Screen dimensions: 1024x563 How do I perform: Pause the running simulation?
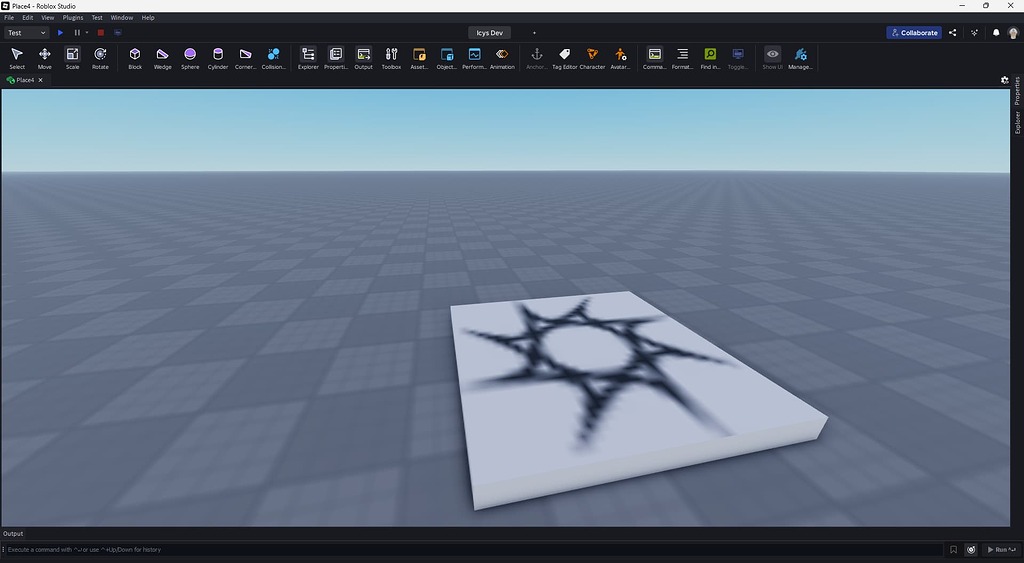(77, 33)
